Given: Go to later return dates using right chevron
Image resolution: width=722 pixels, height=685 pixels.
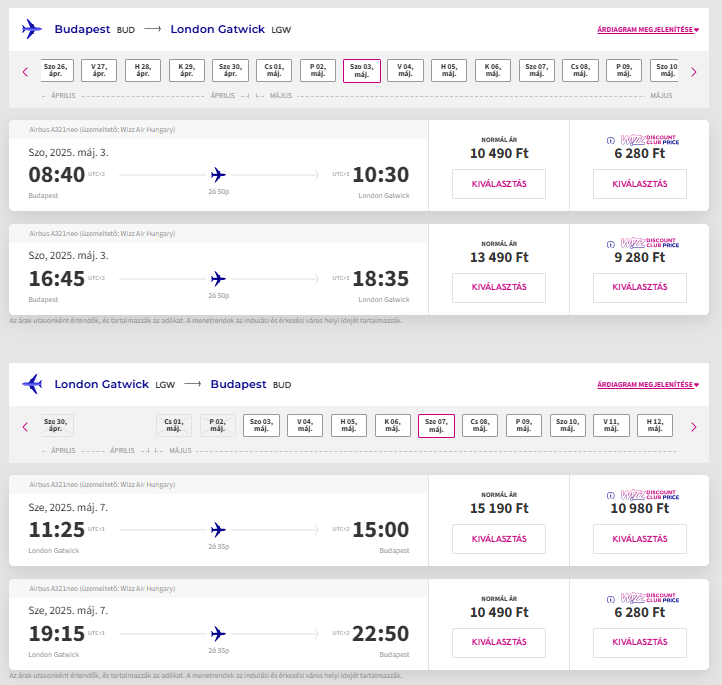Looking at the screenshot, I should (693, 427).
